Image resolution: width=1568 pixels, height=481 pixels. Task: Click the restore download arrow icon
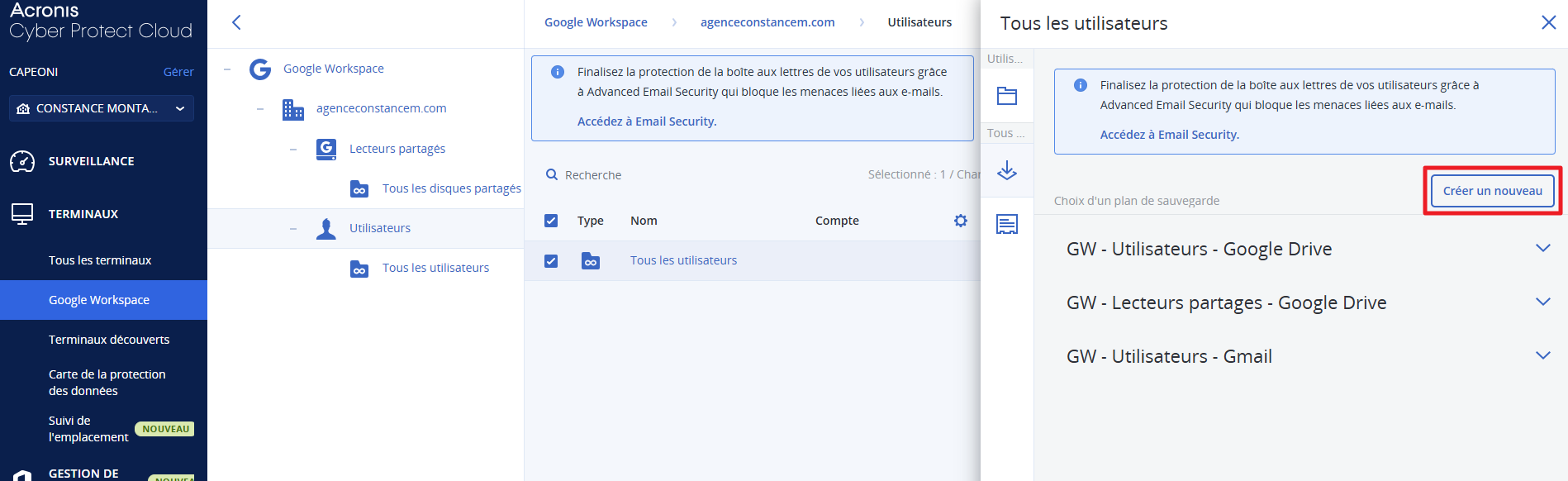click(x=1007, y=171)
